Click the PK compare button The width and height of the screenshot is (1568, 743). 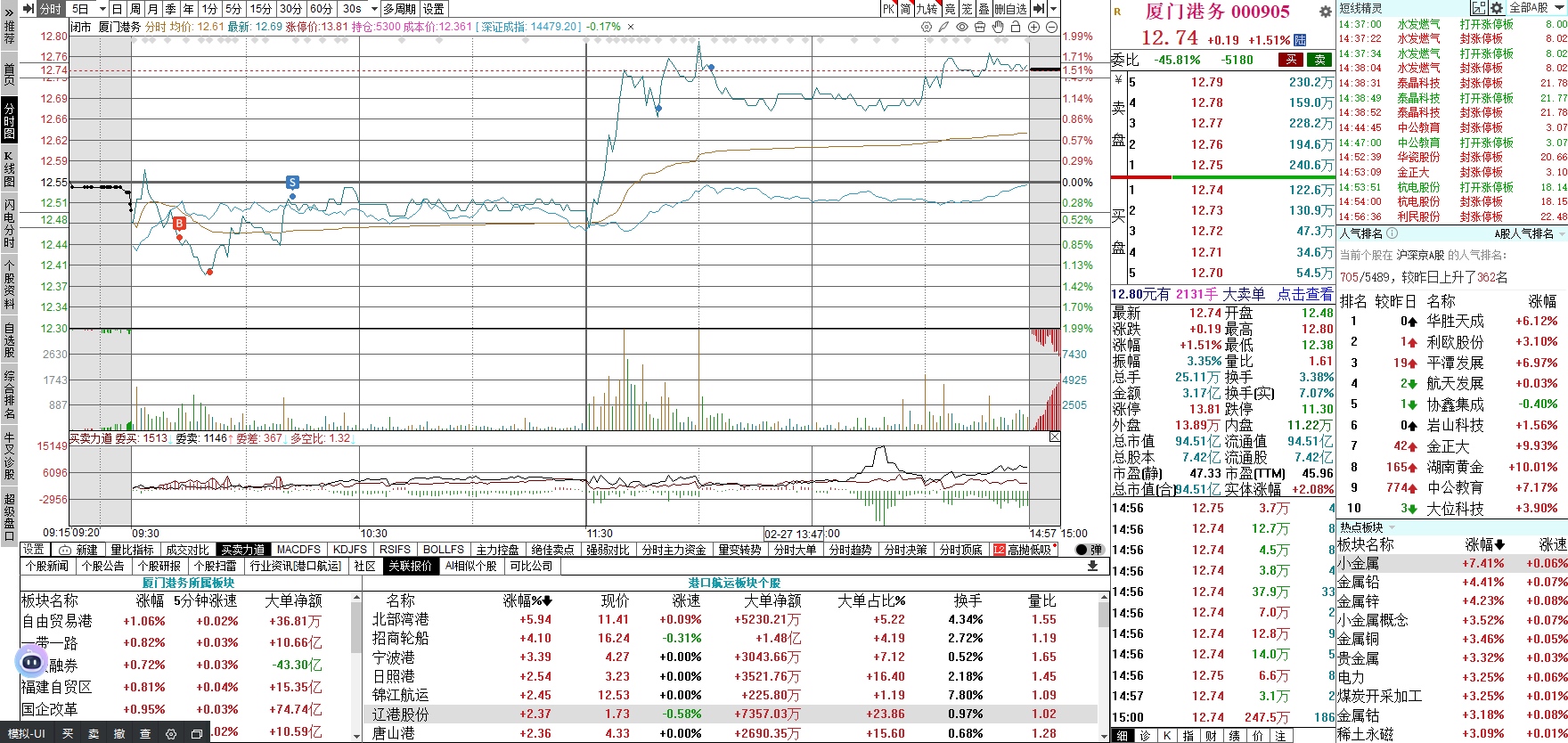click(888, 9)
